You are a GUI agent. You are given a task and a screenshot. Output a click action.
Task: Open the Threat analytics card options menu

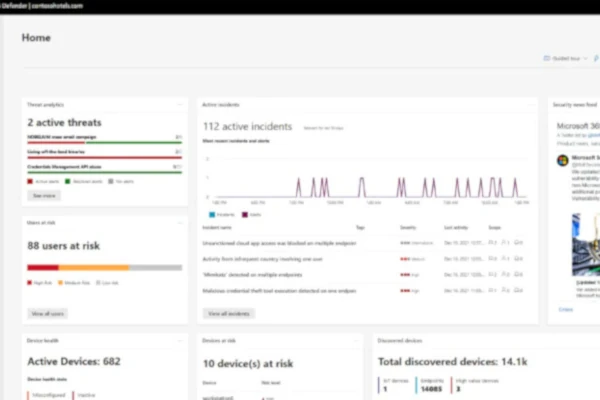click(x=179, y=104)
